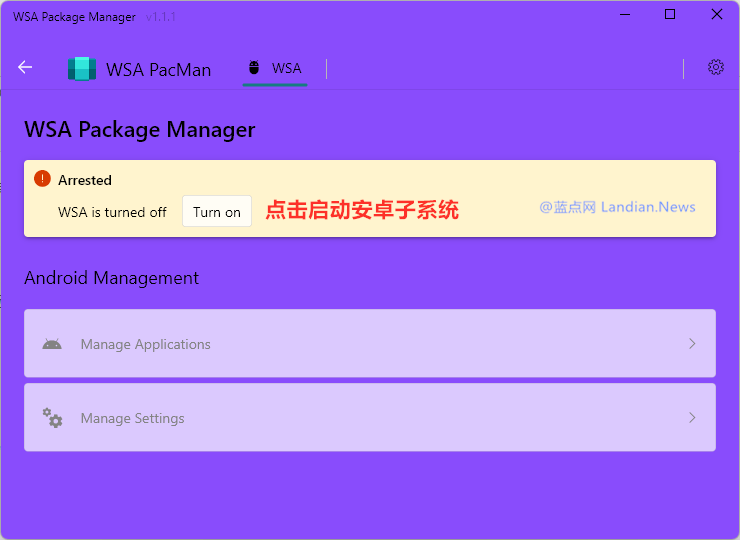Open the Manage Applications entry

(370, 343)
